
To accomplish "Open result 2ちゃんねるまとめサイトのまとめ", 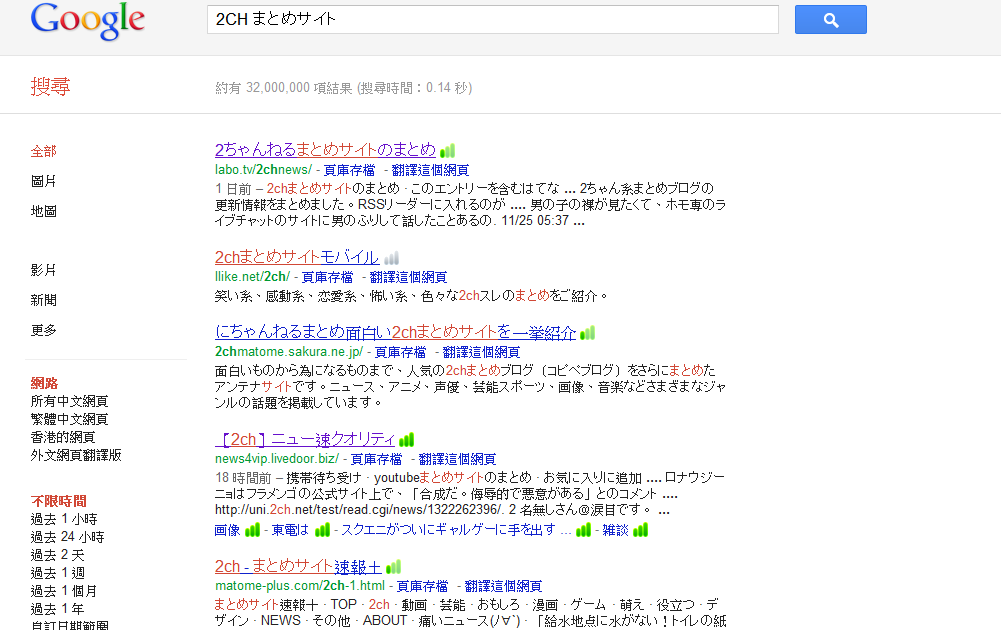I will [326, 150].
